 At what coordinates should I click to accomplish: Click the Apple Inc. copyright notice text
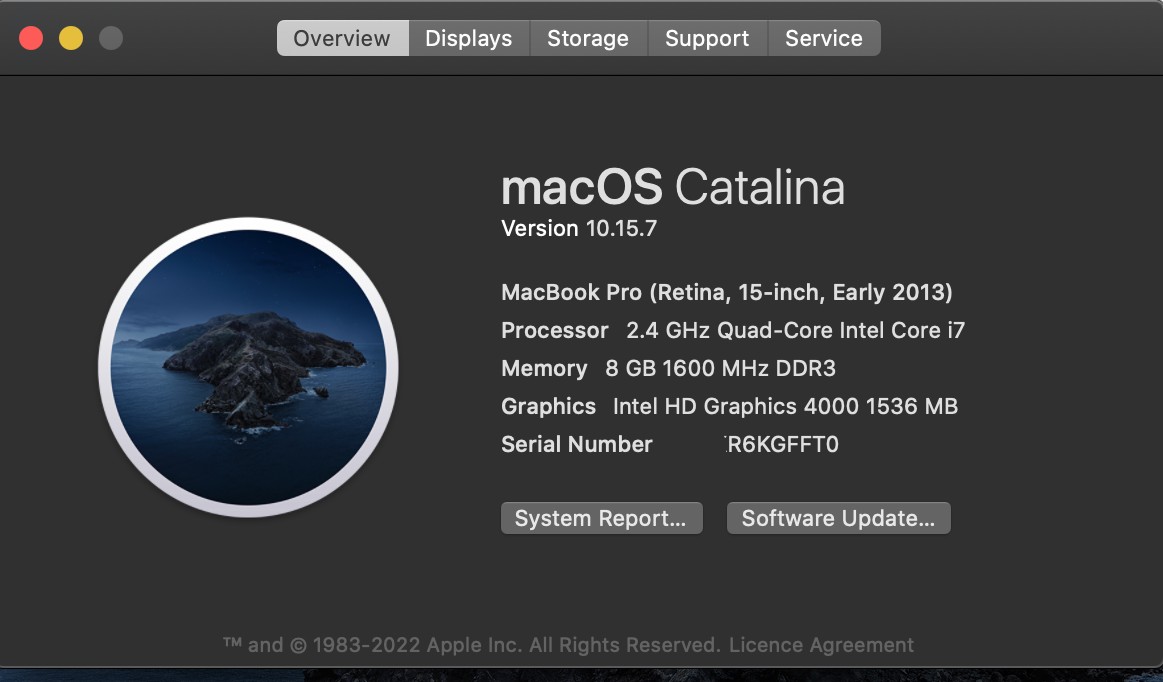(470, 645)
